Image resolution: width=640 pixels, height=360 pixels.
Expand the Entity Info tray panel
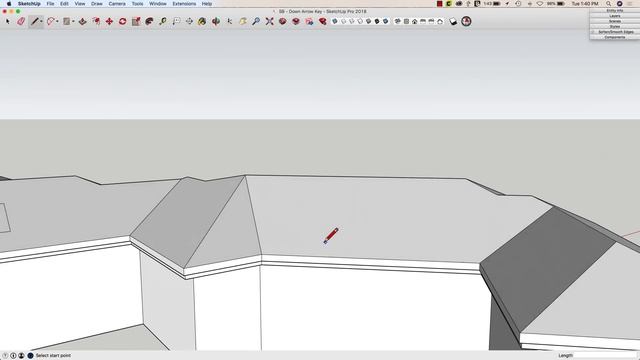(x=615, y=11)
